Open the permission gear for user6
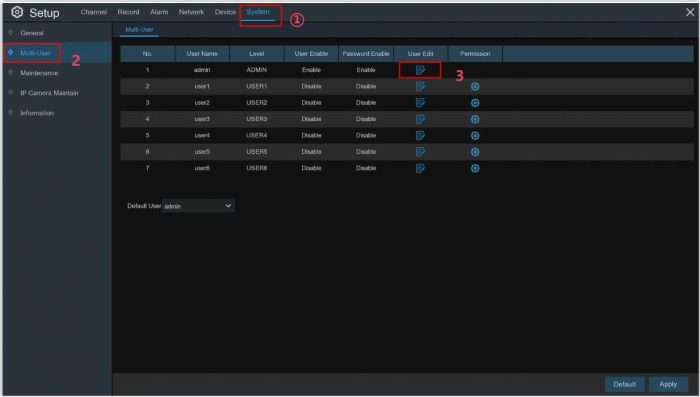 (475, 168)
